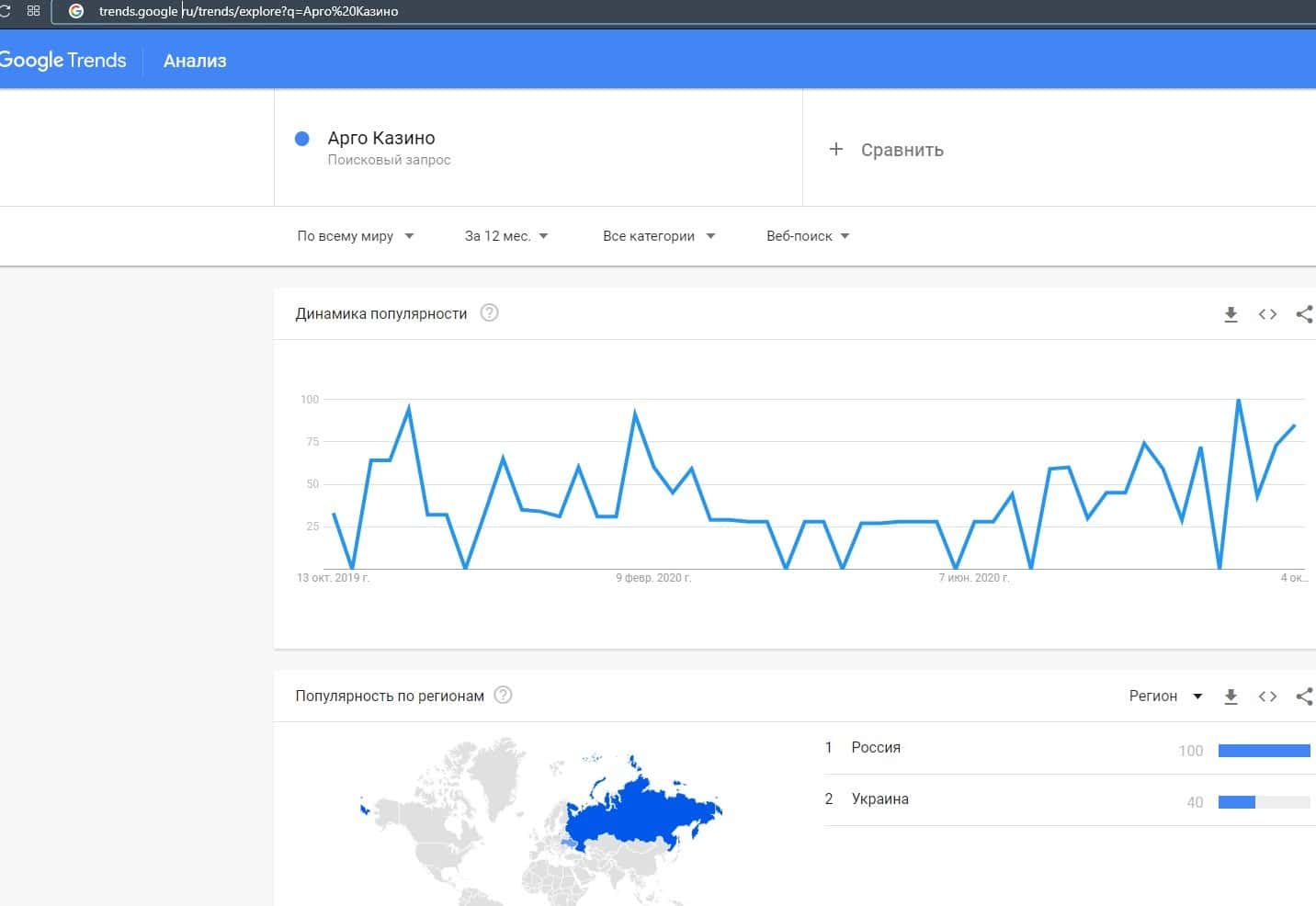Click Сравнить to add a comparison term
The height and width of the screenshot is (906, 1316).
point(887,150)
